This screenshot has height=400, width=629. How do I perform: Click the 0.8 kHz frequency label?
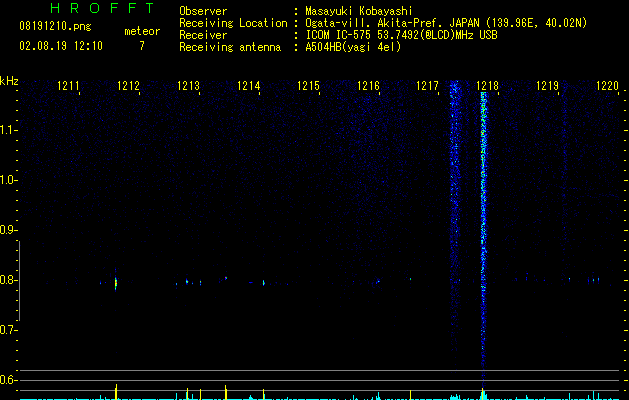(x=7, y=280)
